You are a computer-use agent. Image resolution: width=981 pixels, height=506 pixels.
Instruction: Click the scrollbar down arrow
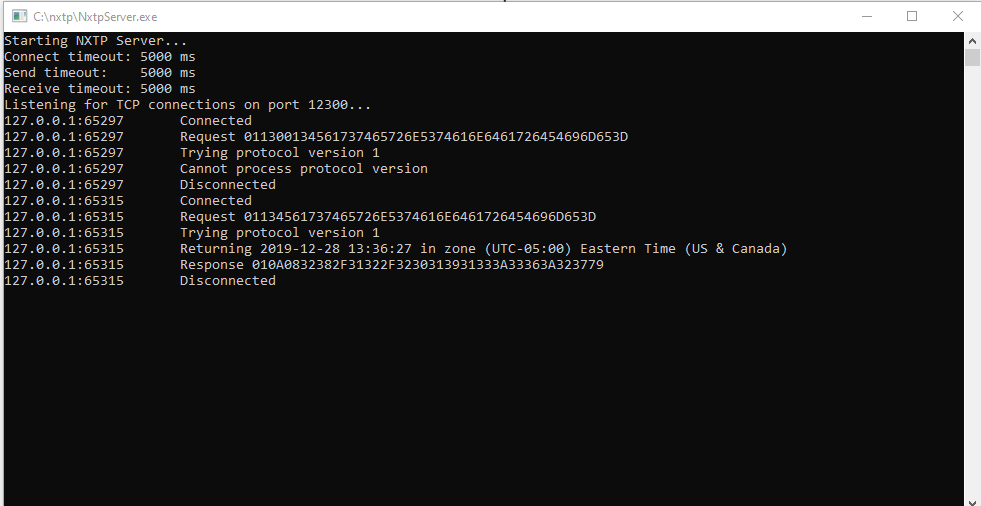point(972,500)
